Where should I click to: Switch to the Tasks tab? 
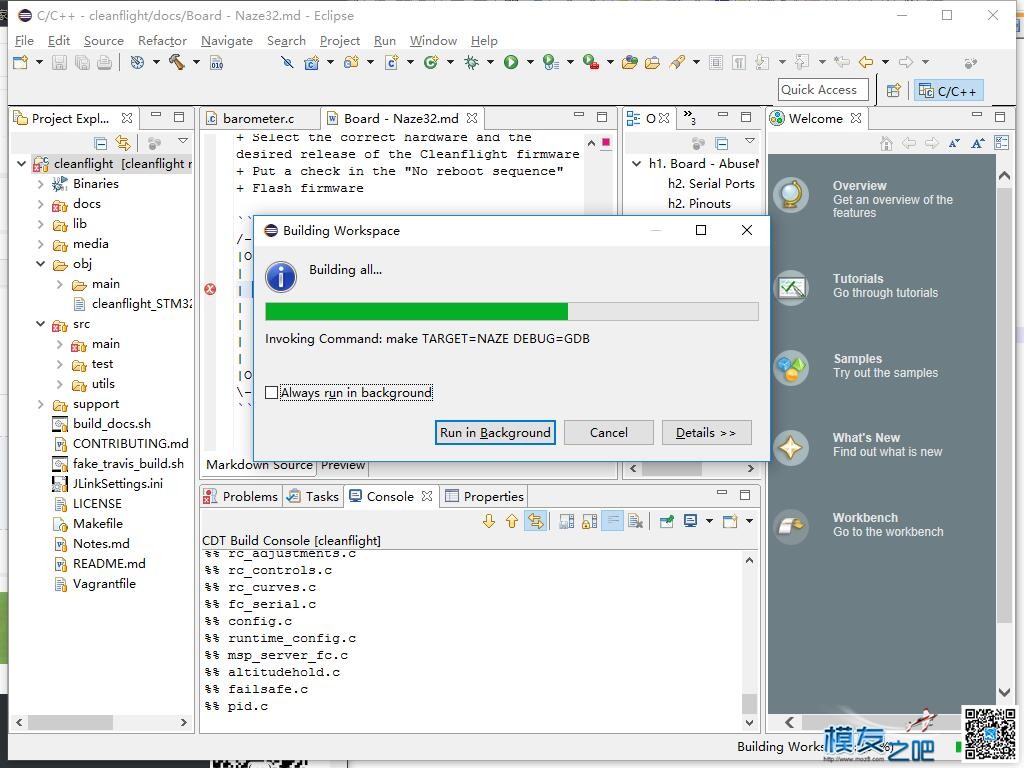coord(313,496)
